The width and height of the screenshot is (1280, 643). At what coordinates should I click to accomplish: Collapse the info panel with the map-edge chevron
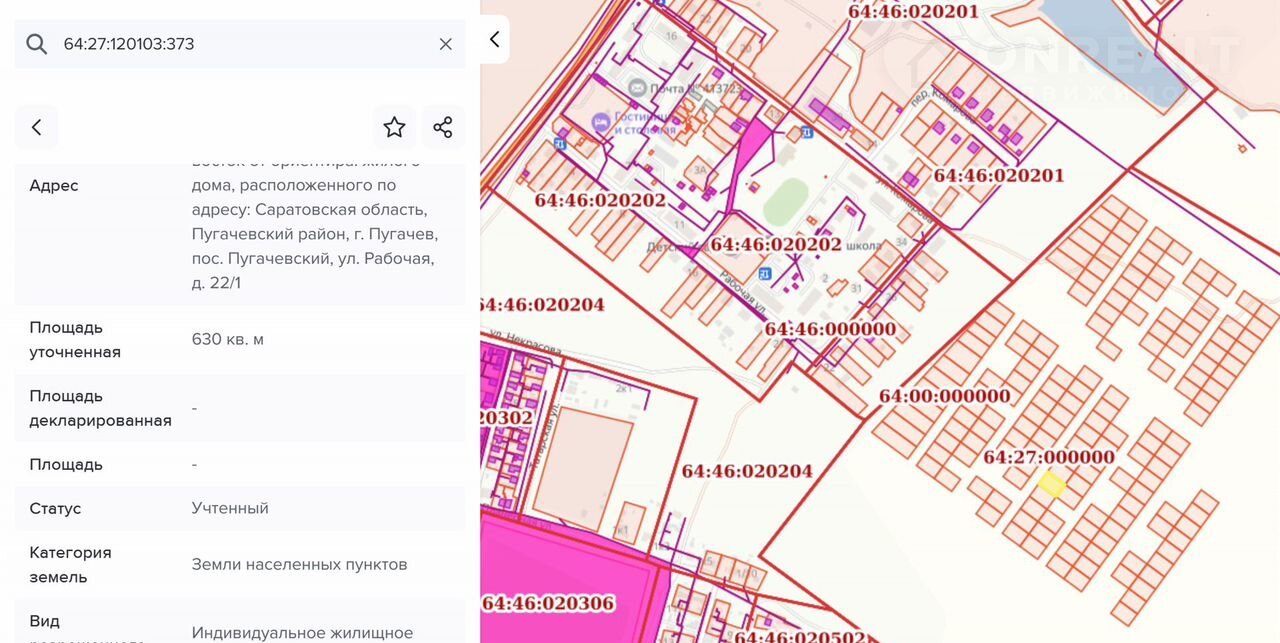[494, 40]
